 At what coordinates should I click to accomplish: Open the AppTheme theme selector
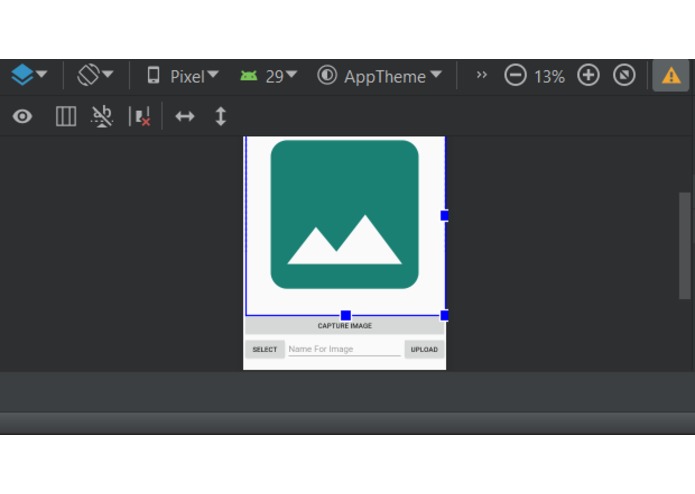coord(379,76)
